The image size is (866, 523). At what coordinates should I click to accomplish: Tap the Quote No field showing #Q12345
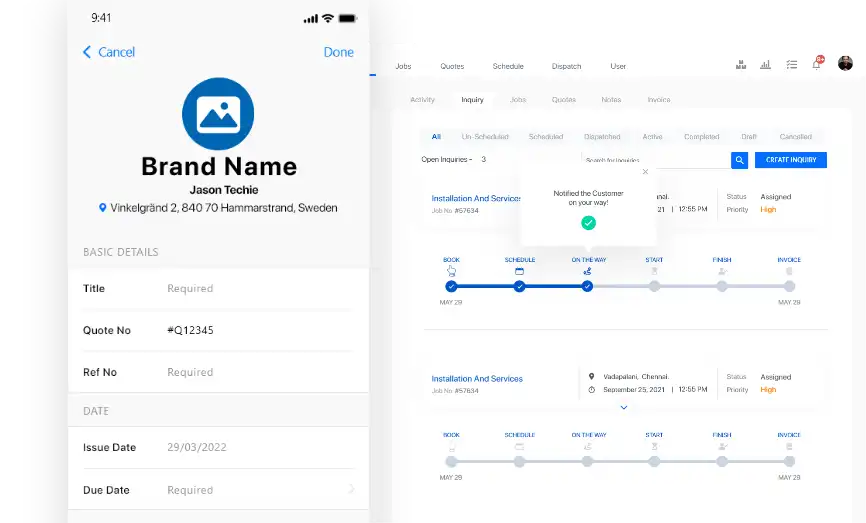coord(218,330)
